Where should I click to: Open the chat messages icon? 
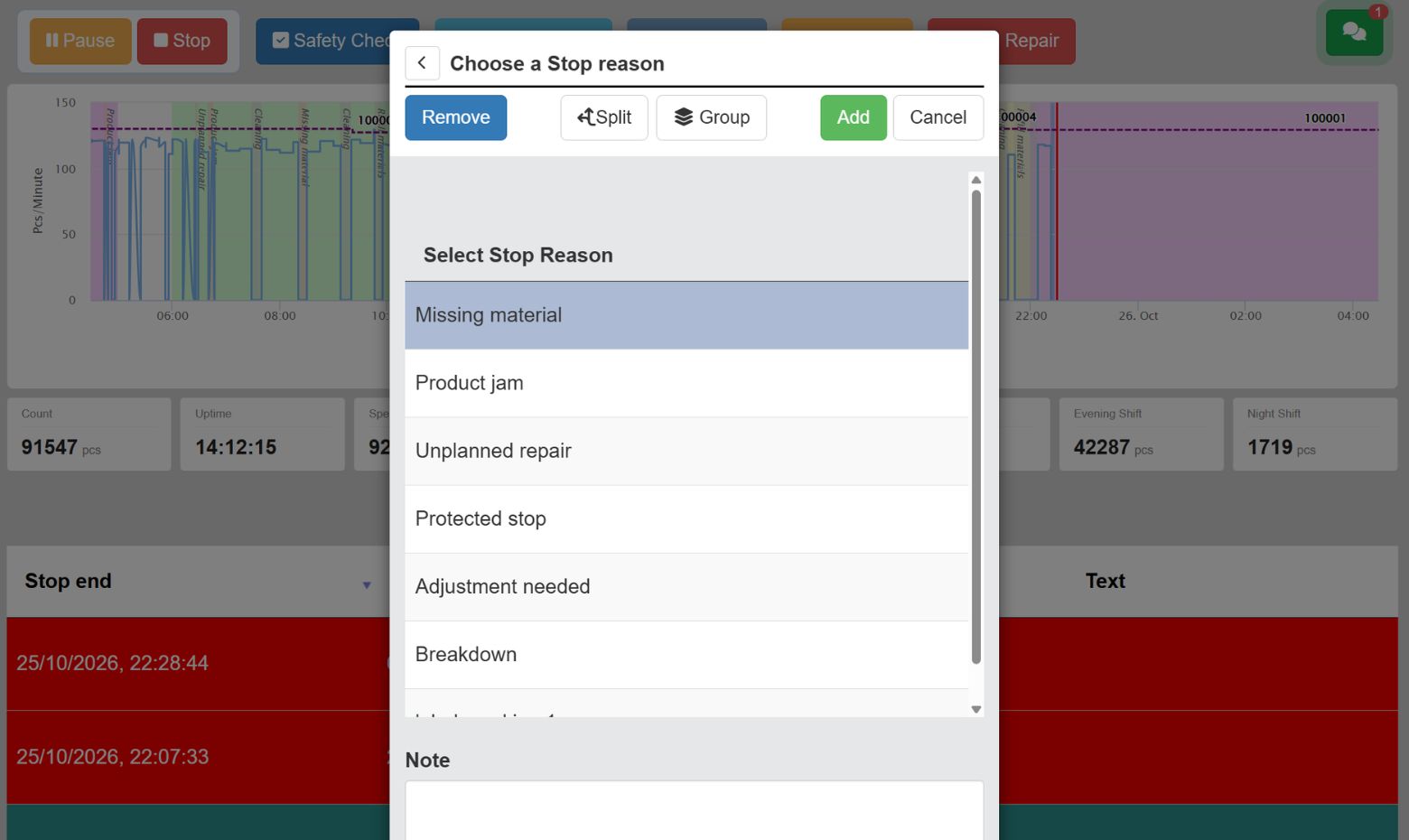pyautogui.click(x=1354, y=32)
